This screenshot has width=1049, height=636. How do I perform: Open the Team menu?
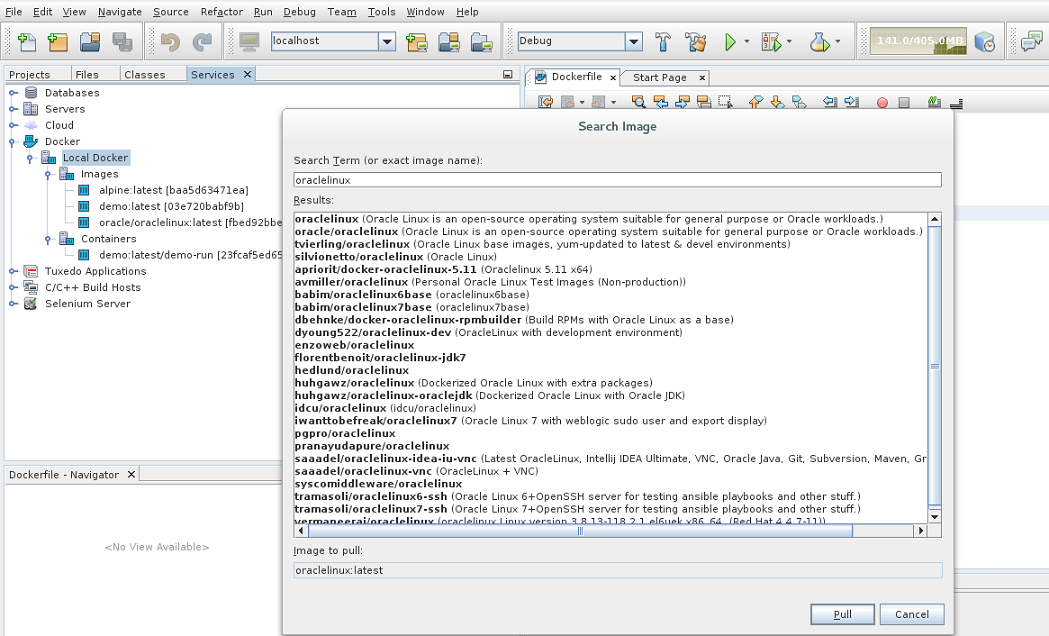point(341,11)
